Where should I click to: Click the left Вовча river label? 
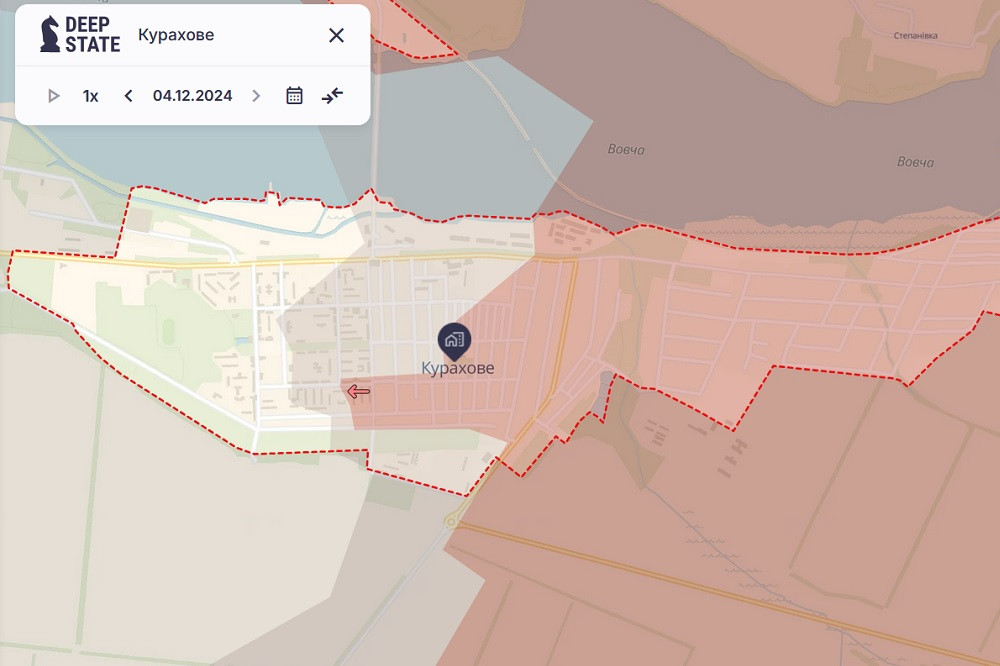626,150
